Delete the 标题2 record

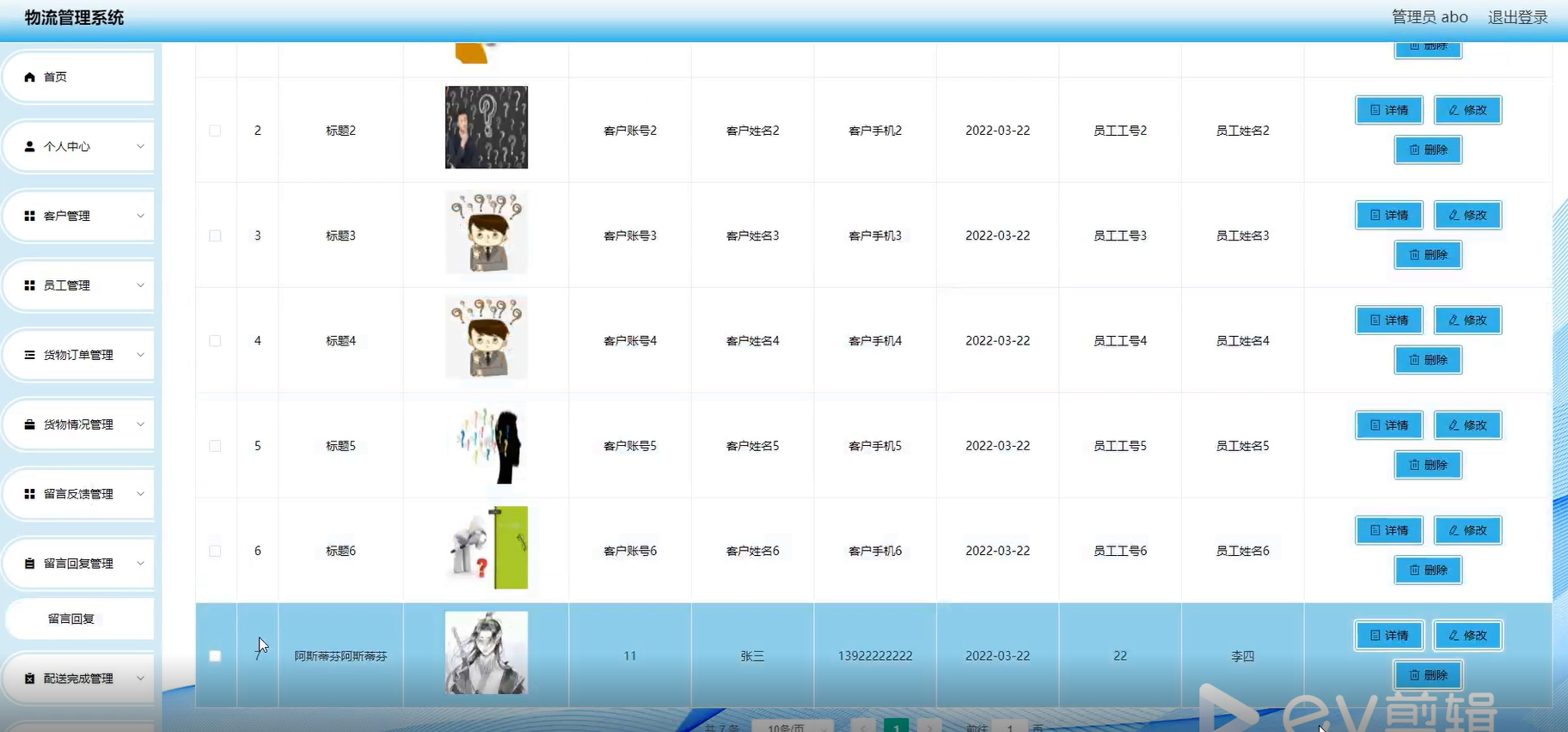[x=1428, y=149]
